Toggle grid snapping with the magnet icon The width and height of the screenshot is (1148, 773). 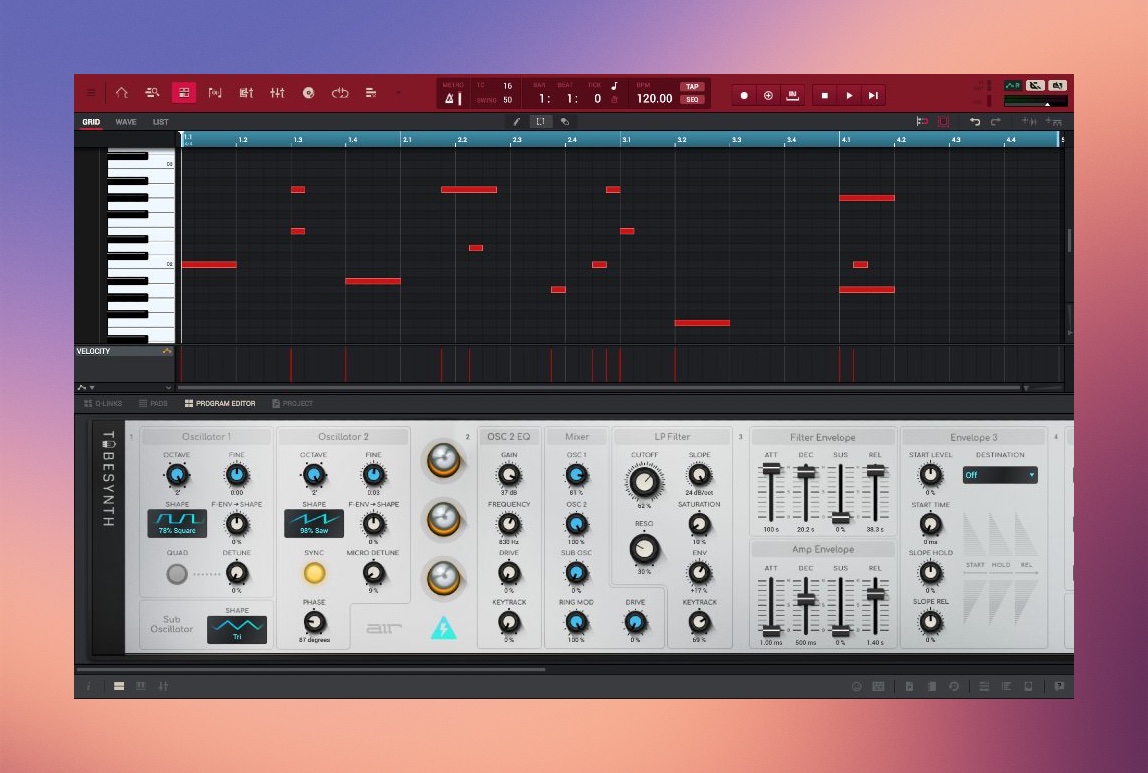point(920,121)
